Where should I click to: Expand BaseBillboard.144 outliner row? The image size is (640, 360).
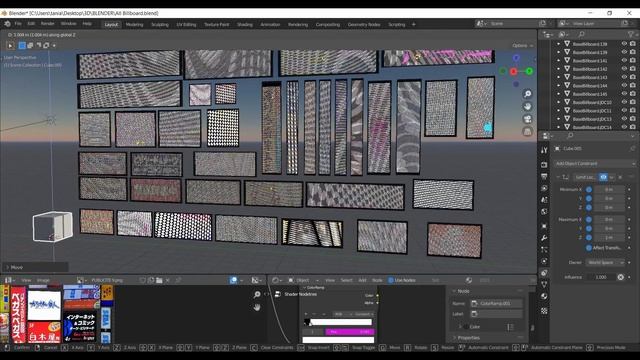(559, 86)
